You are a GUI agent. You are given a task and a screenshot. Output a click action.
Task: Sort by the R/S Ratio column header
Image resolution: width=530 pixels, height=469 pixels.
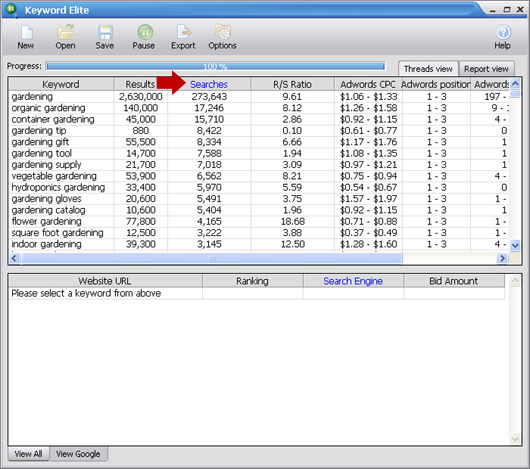[292, 84]
